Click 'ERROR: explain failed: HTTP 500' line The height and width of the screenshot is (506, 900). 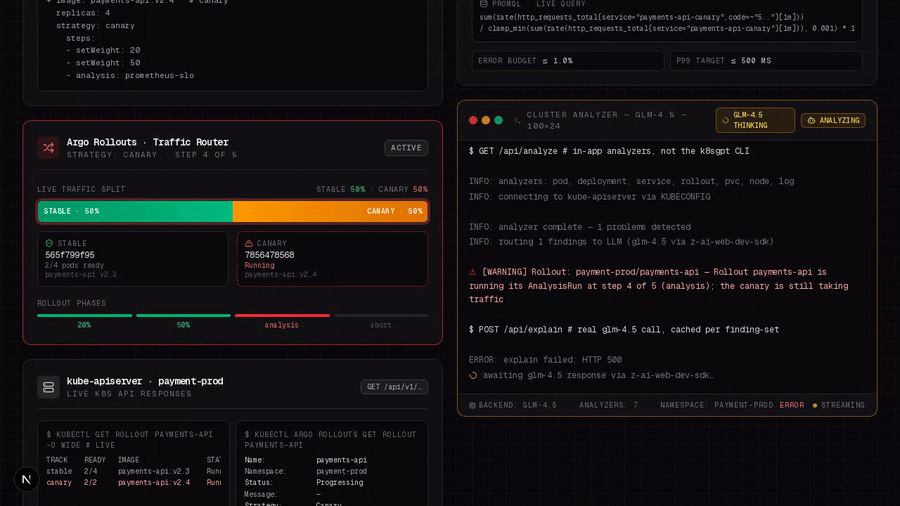coord(545,360)
